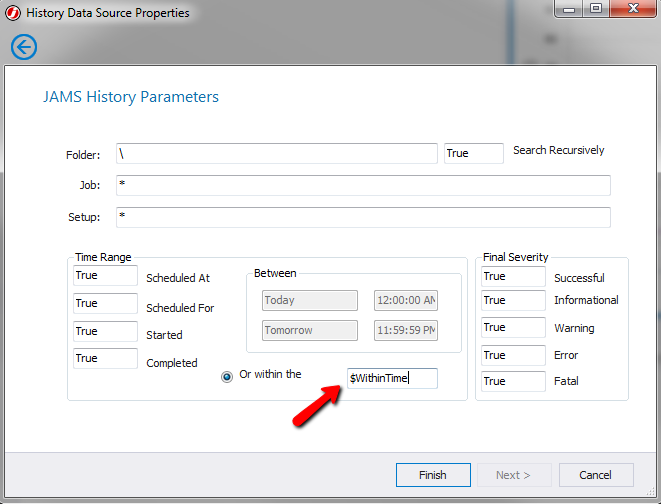Click the Next > button
661x504 pixels.
(514, 475)
